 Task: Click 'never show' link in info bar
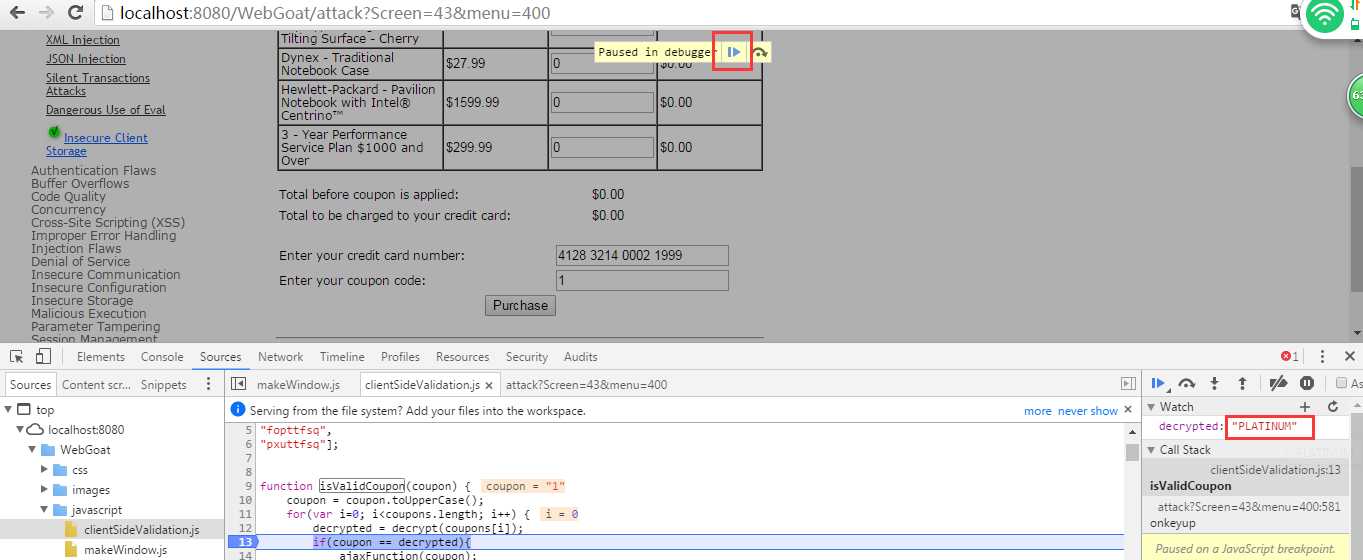1088,411
